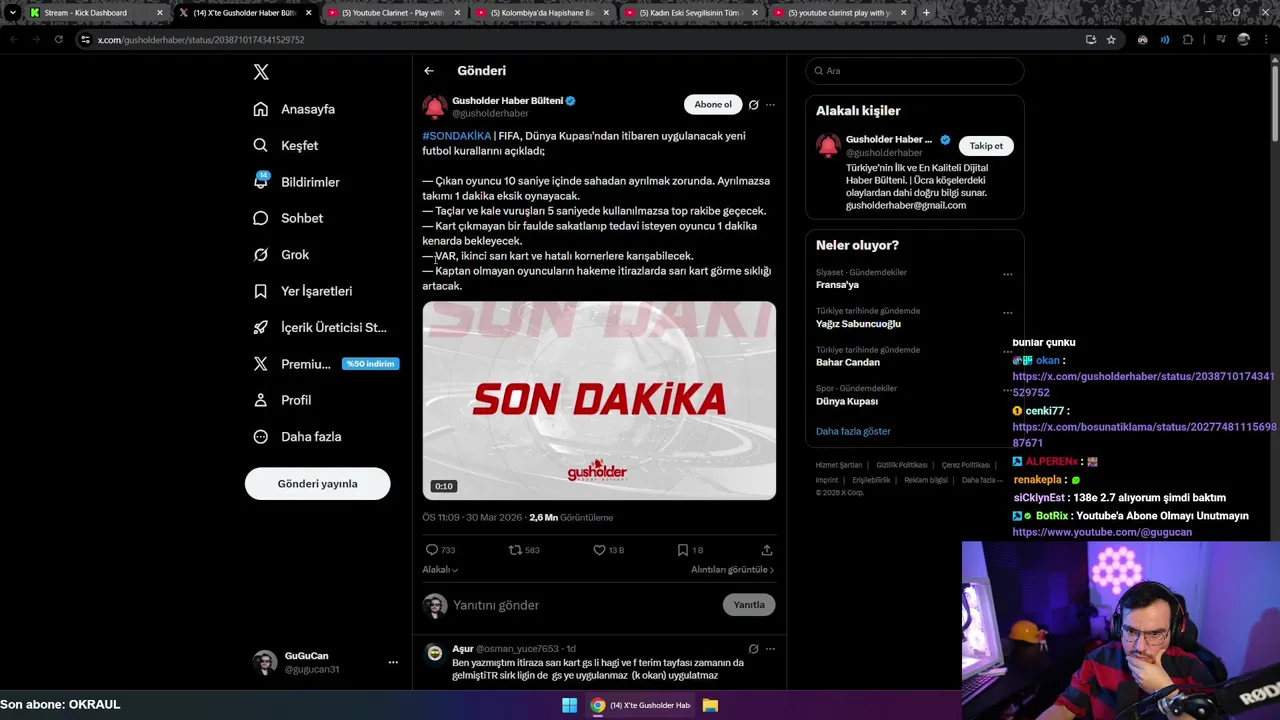Click Gusholder name in Alakalı kişiler
Image resolution: width=1280 pixels, height=720 pixels.
tap(889, 140)
